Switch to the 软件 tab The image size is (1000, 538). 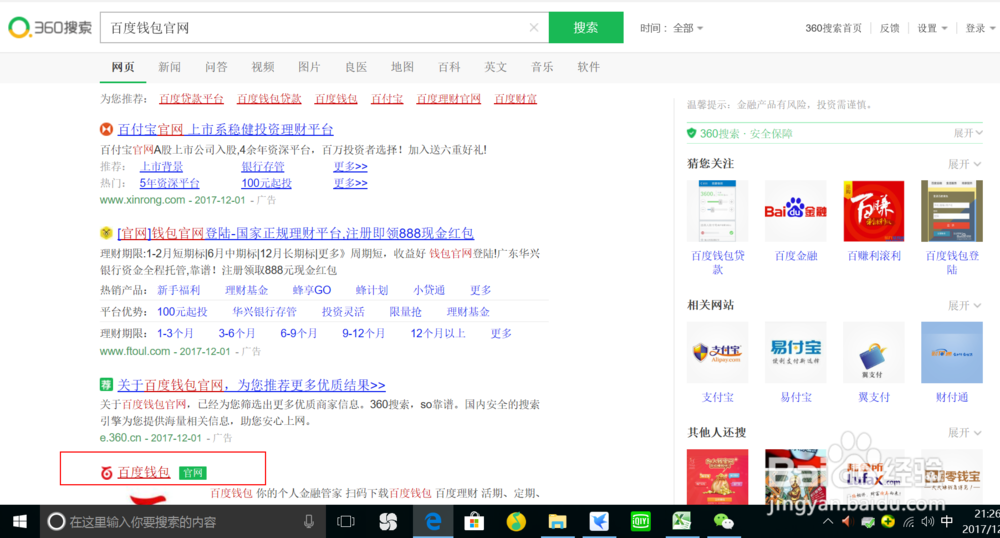coord(589,67)
